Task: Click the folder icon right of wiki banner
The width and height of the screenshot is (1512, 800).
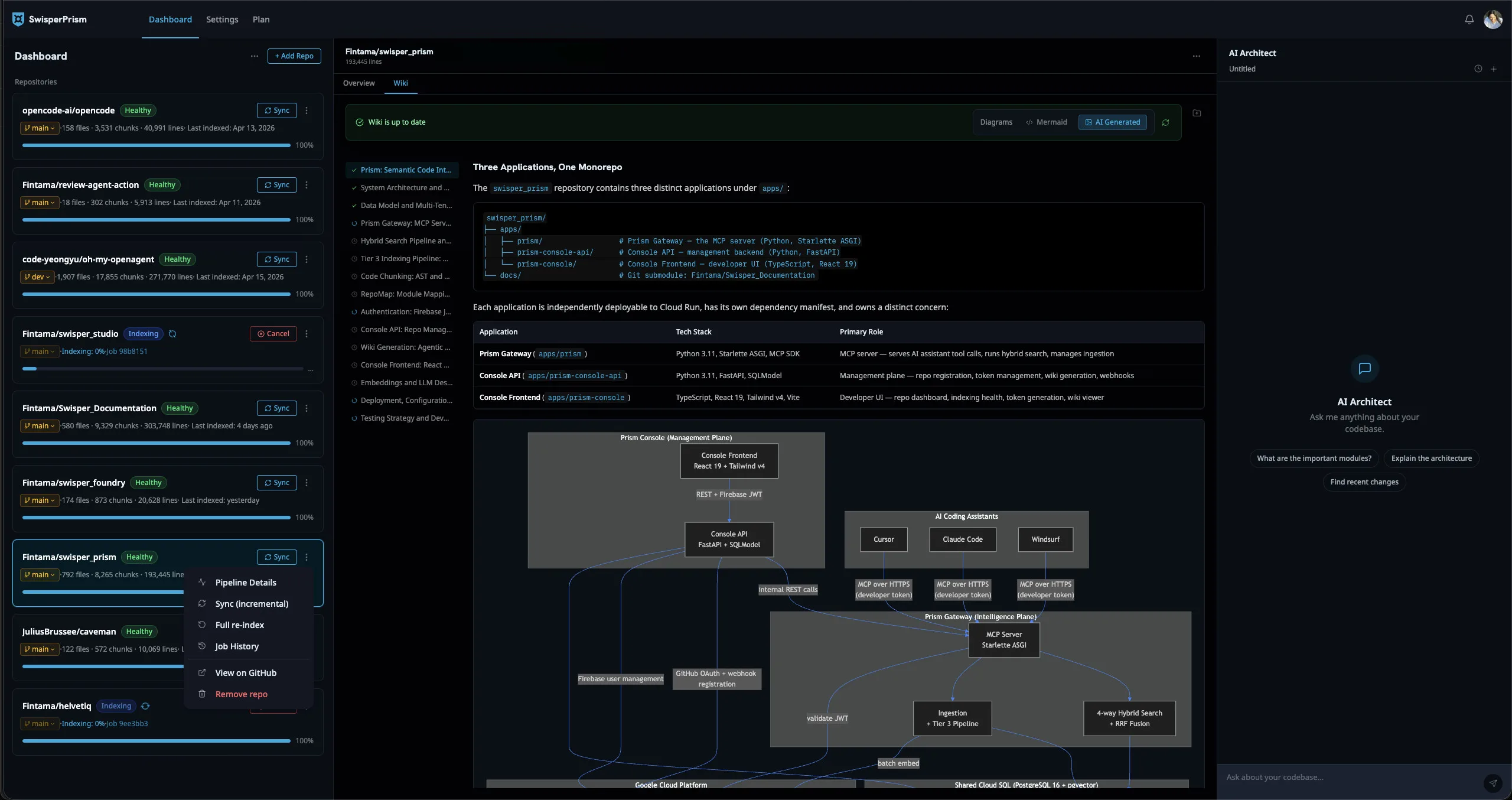Action: coord(1197,113)
